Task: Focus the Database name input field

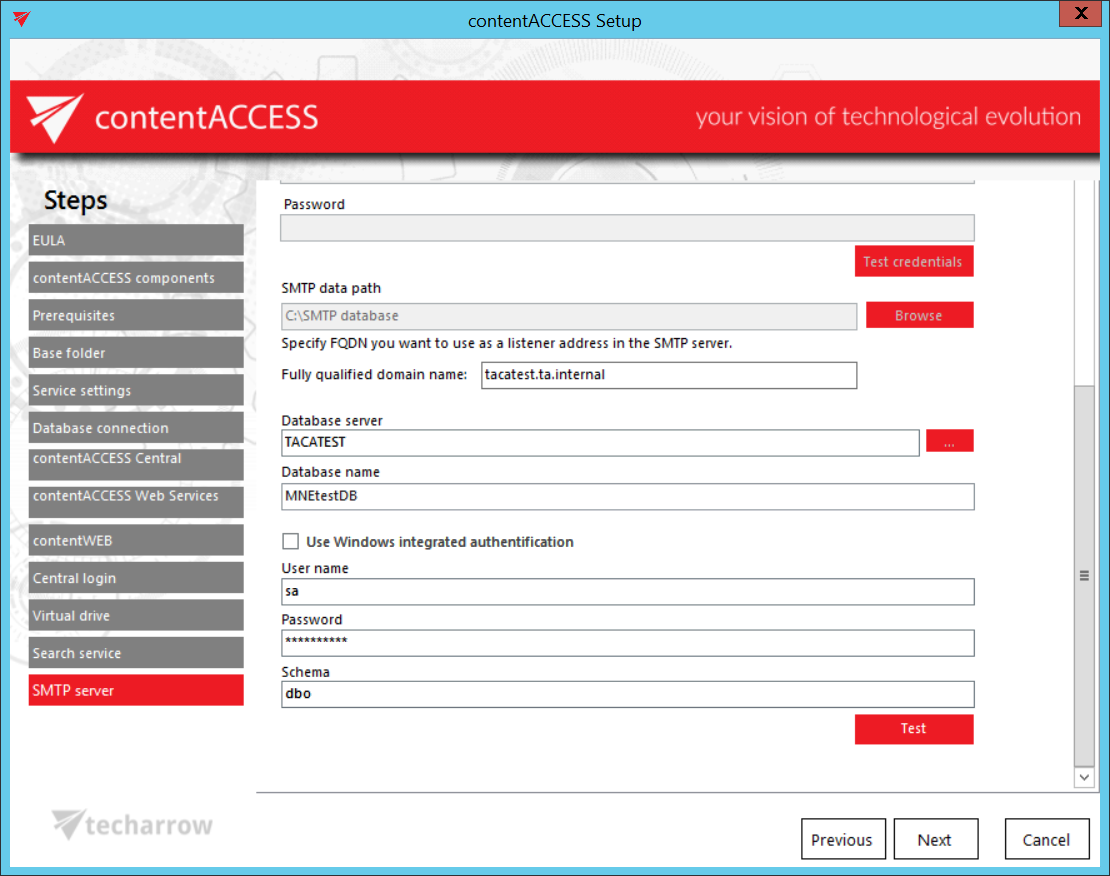Action: (x=627, y=497)
